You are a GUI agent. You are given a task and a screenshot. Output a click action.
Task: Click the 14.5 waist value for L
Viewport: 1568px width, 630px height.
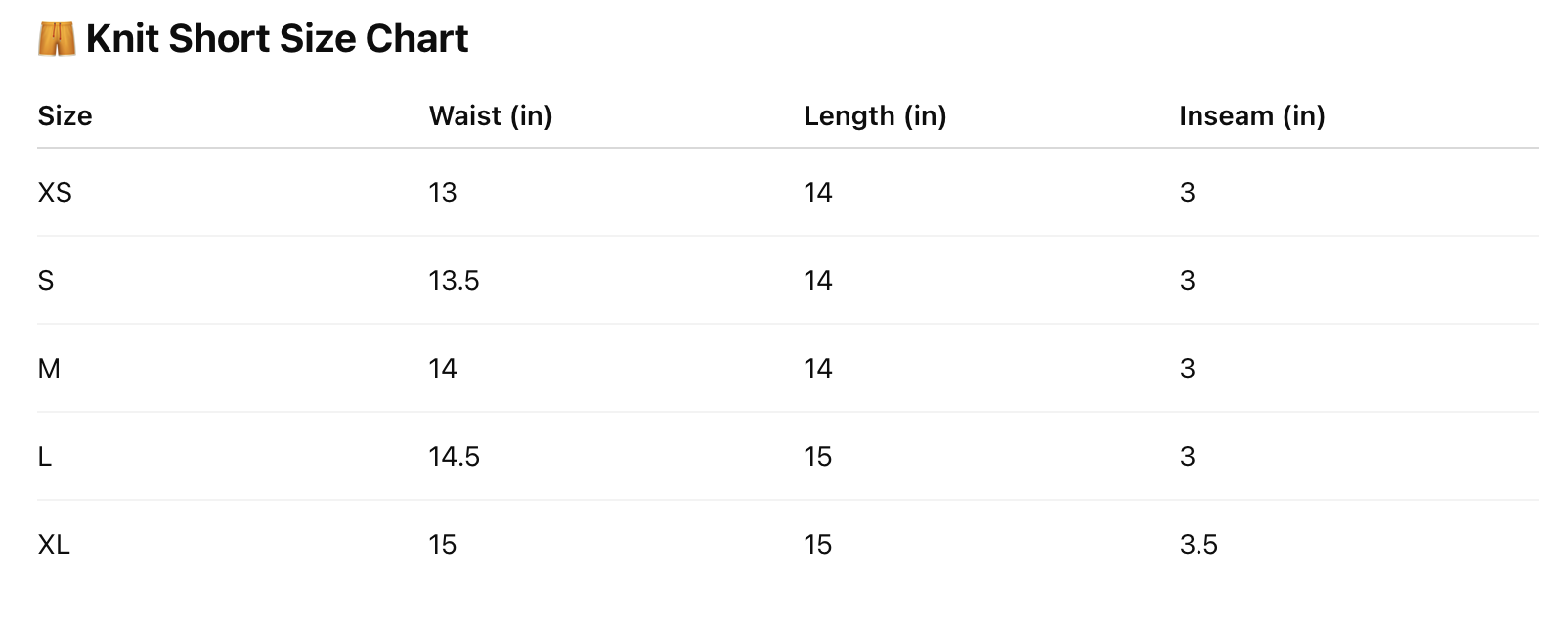454,456
